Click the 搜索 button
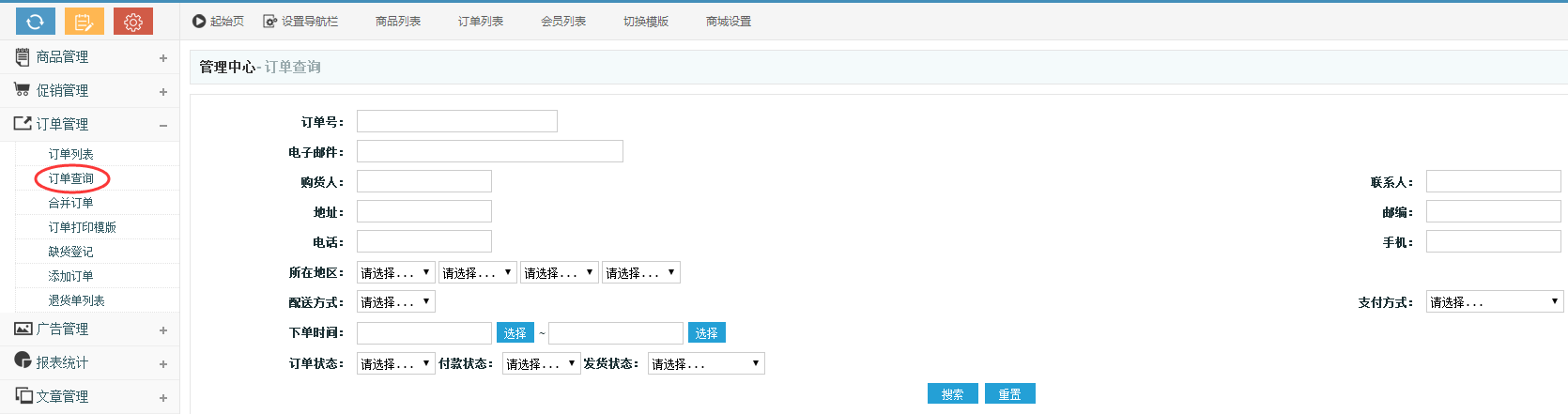This screenshot has width=1568, height=414. (x=952, y=394)
